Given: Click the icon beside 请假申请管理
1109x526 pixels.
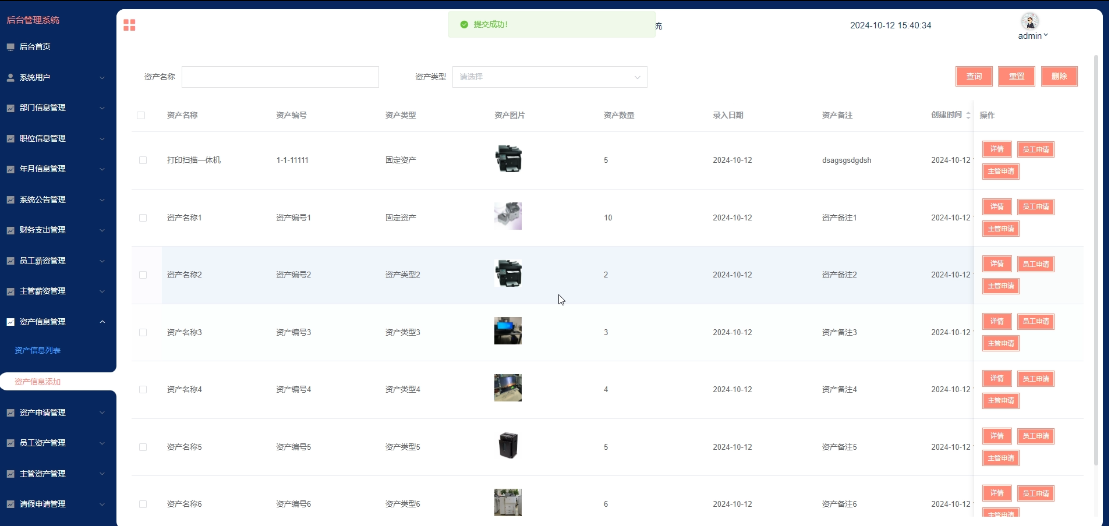Looking at the screenshot, I should [11, 504].
